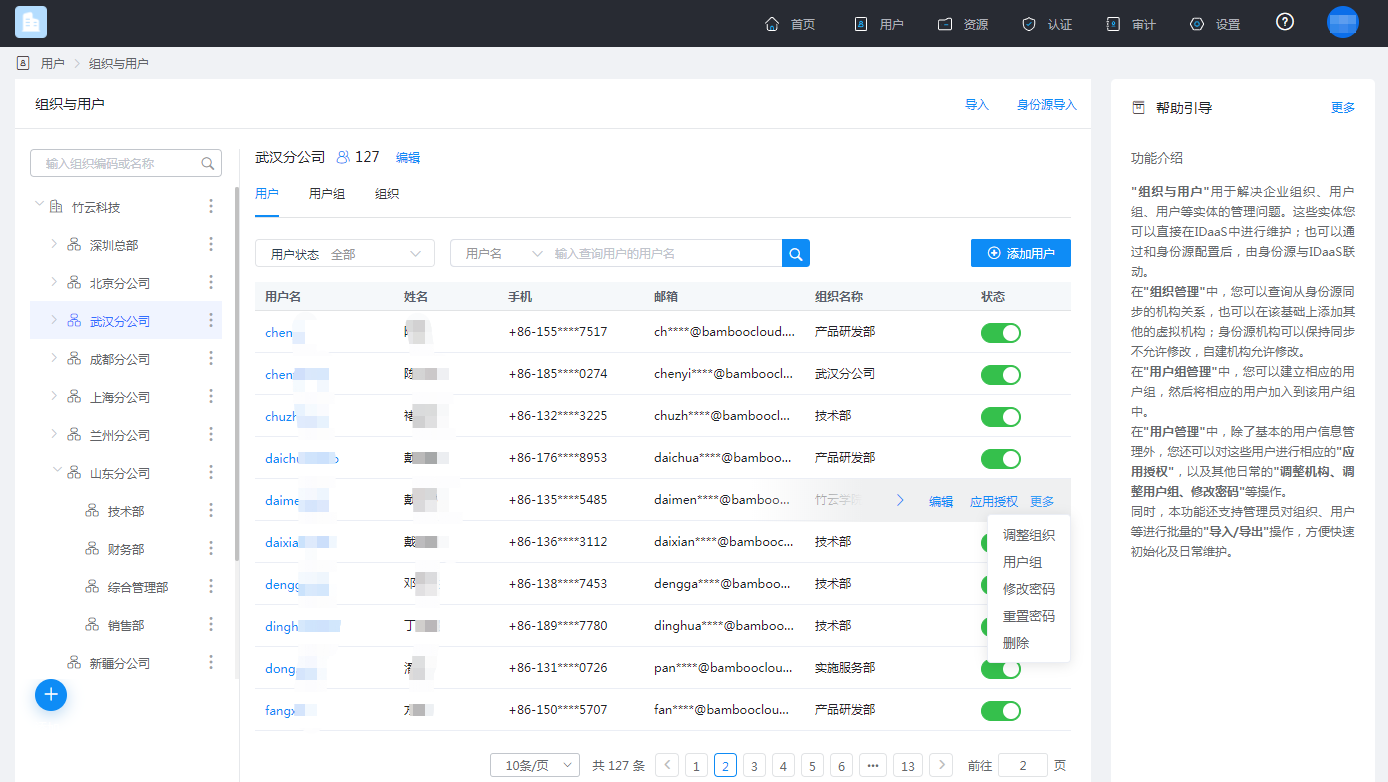
Task: Open the three-dot menu for 深圳总部
Action: [211, 245]
